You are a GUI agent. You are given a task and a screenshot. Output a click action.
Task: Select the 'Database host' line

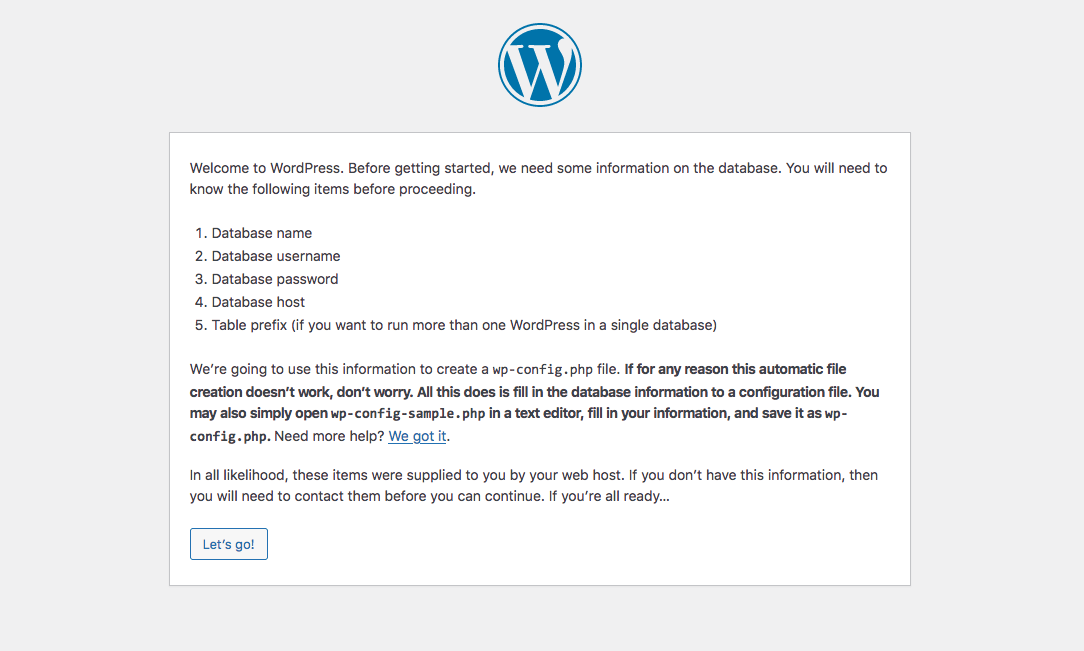[257, 301]
